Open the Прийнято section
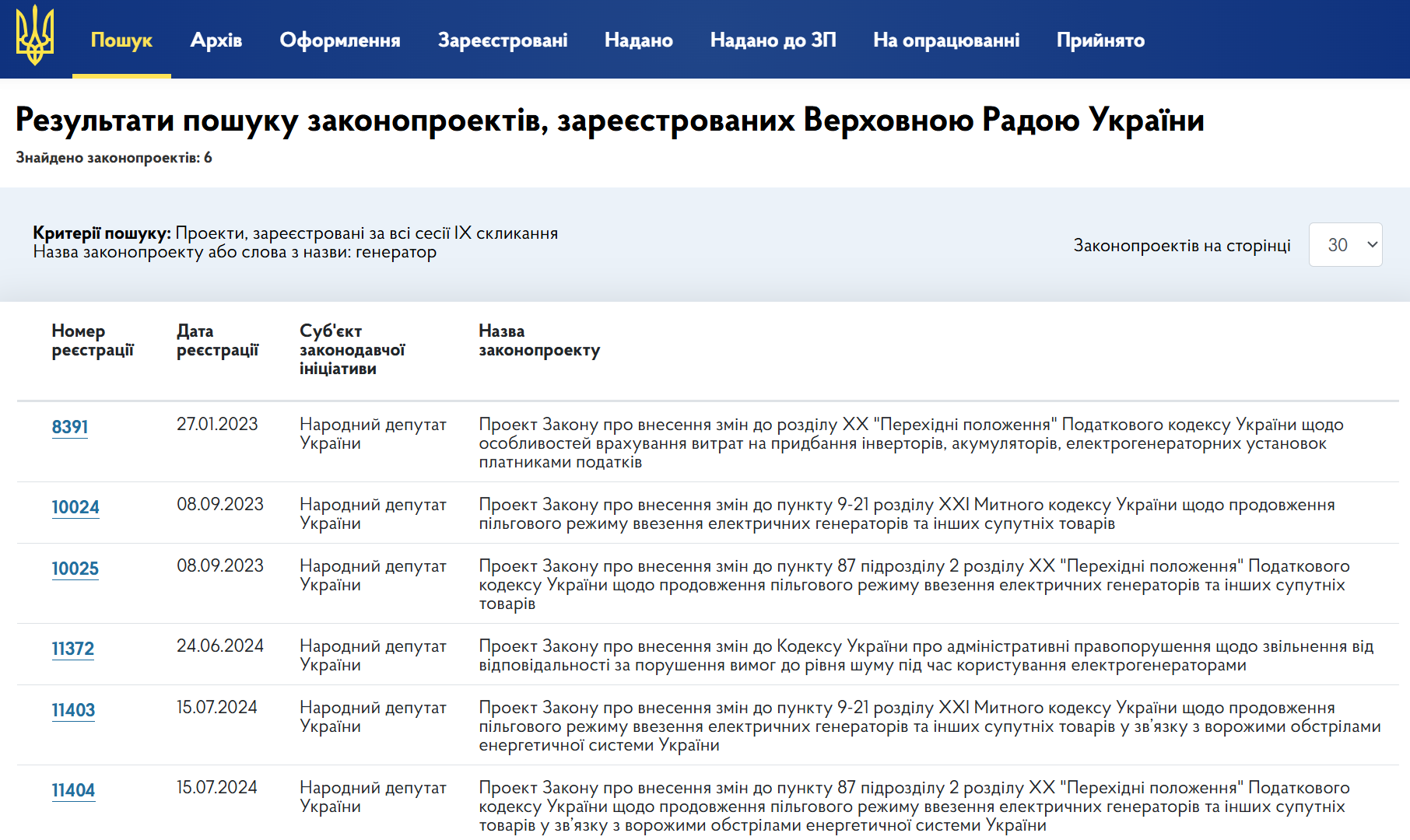 tap(1100, 40)
